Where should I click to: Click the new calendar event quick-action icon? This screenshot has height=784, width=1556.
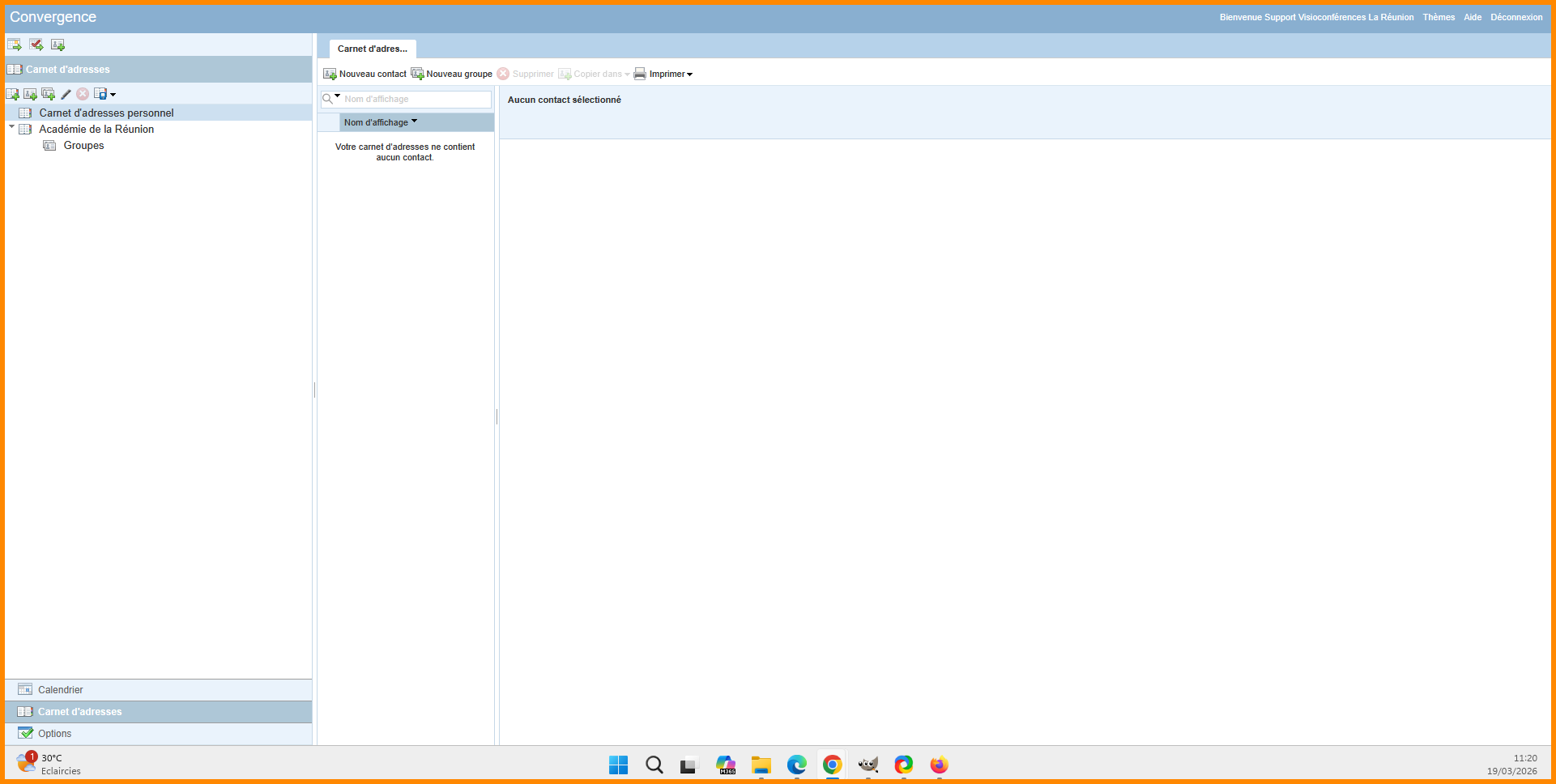click(15, 45)
